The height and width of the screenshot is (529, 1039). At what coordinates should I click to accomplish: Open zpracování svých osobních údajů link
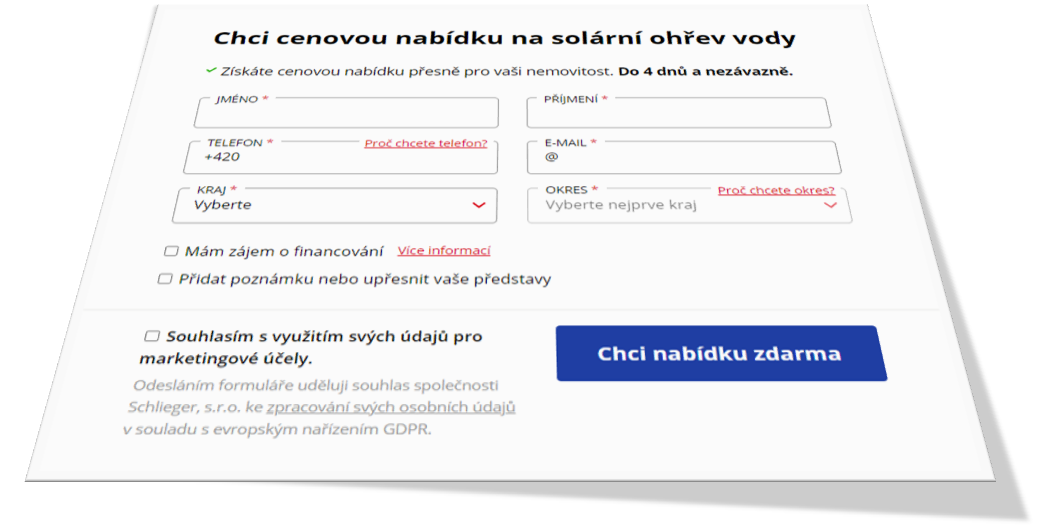(x=391, y=407)
